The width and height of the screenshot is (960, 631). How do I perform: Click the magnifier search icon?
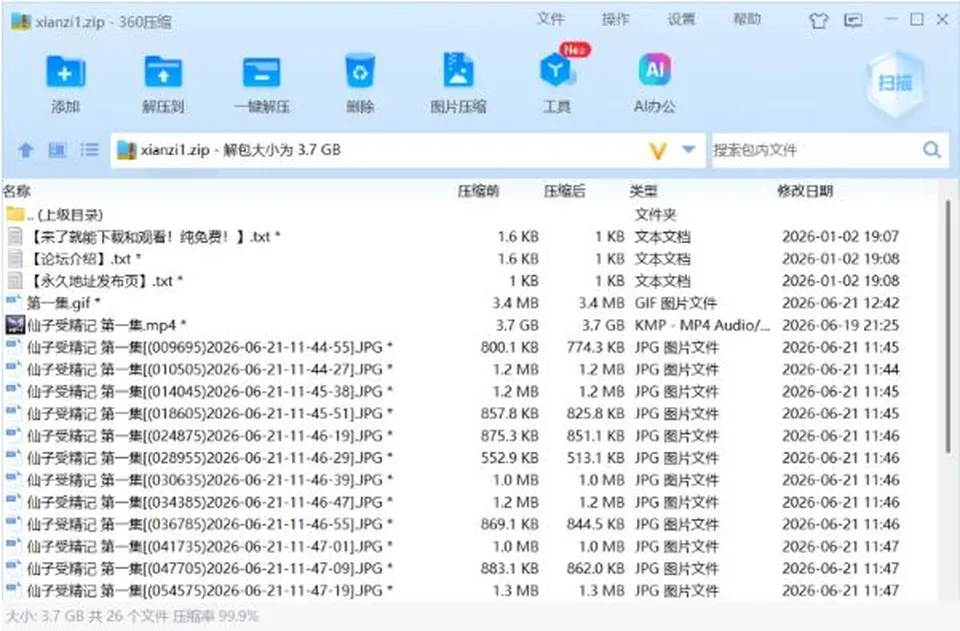(x=932, y=150)
